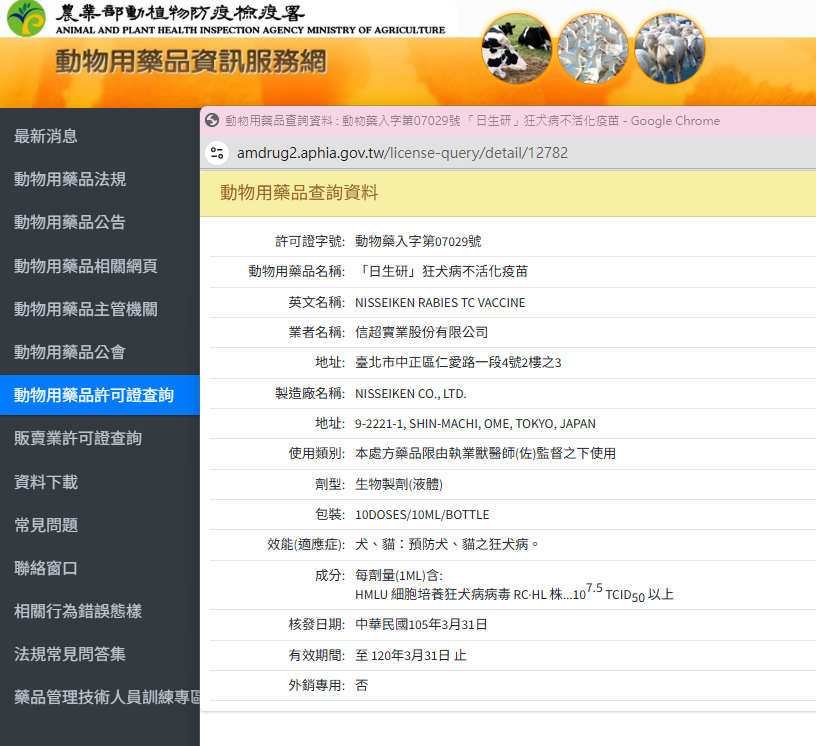Click the cows circular photo
816x746 pixels.
pyautogui.click(x=516, y=49)
